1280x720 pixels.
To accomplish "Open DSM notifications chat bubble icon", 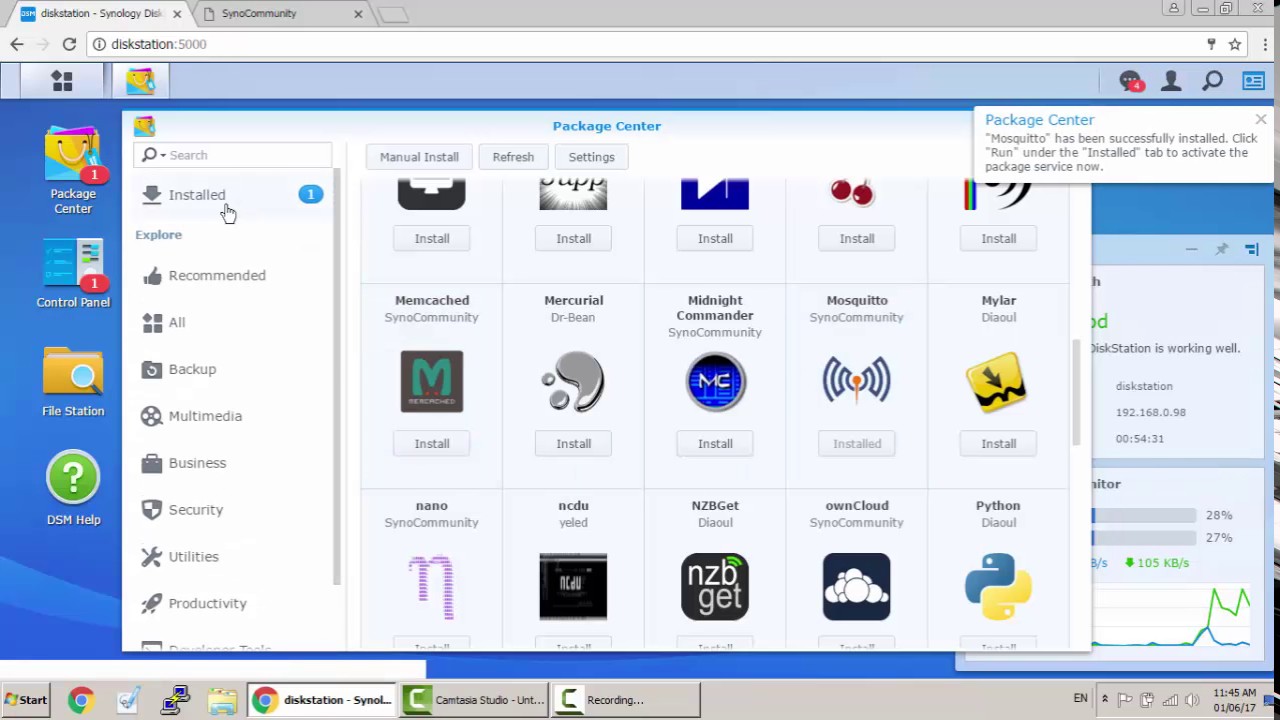I will [1130, 81].
